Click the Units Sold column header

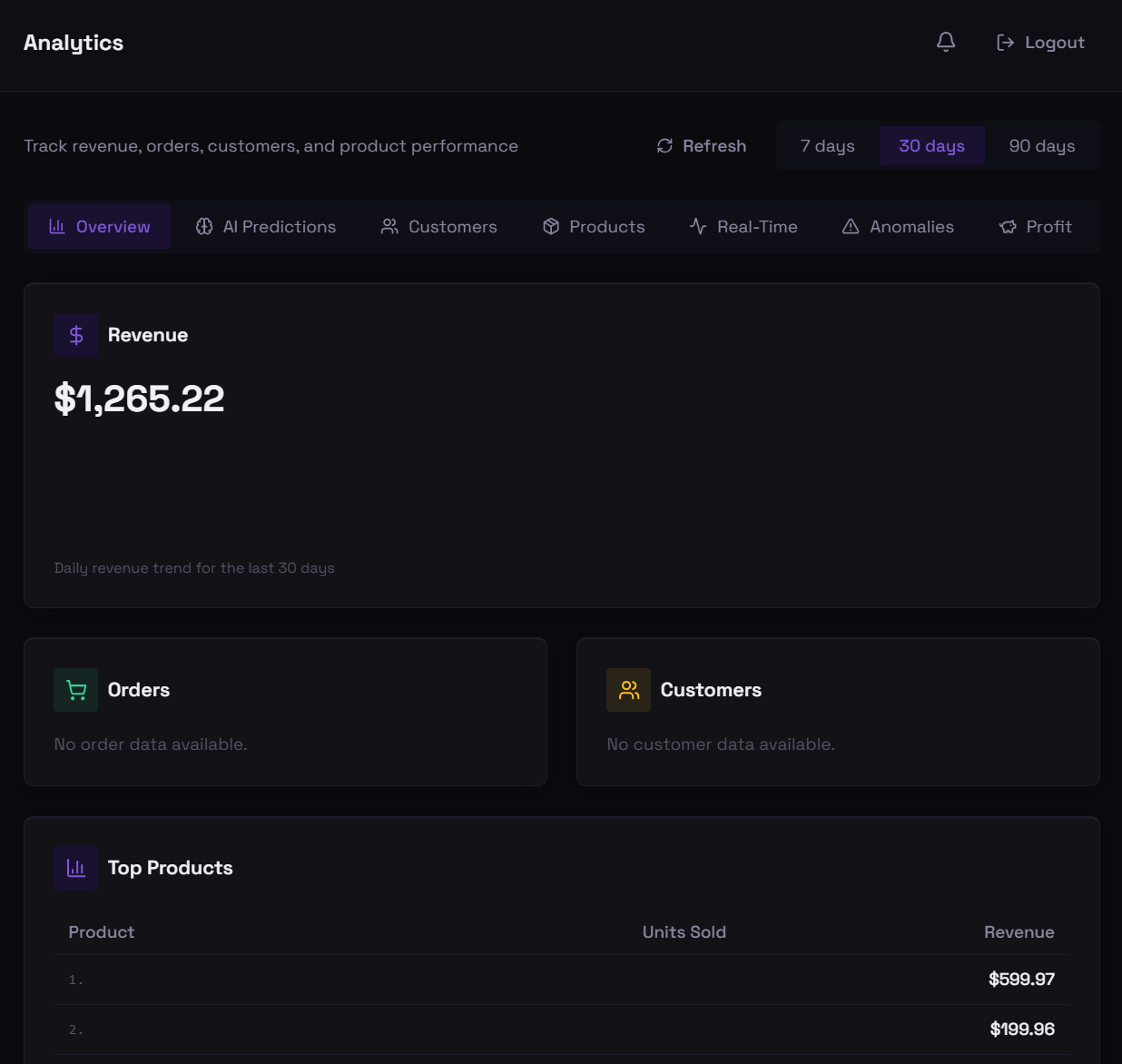tap(684, 931)
